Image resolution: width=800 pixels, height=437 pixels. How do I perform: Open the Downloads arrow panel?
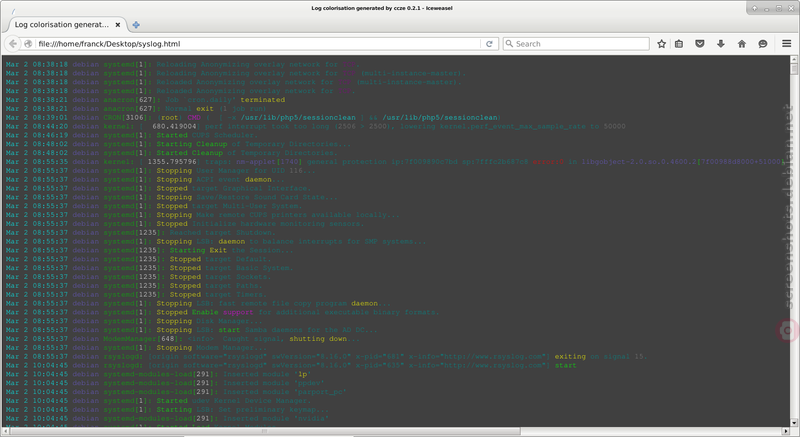(721, 44)
